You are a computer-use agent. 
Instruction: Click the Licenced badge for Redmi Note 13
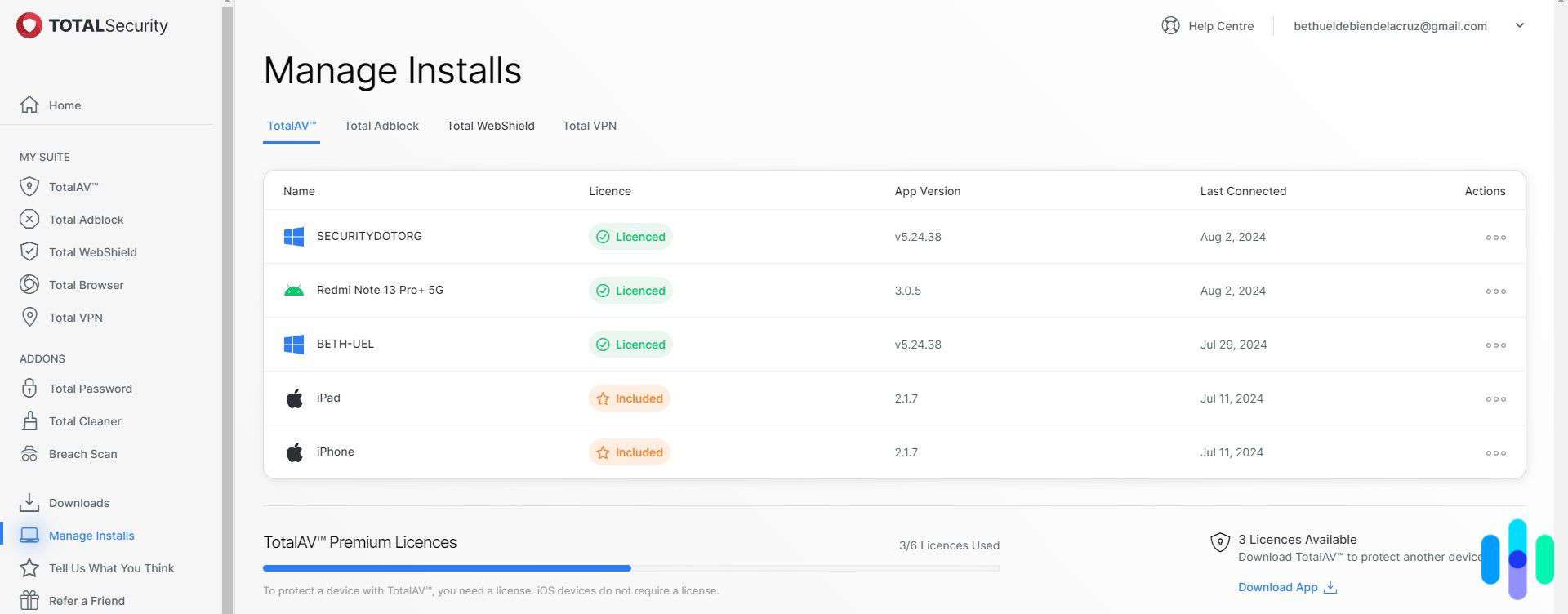point(630,291)
